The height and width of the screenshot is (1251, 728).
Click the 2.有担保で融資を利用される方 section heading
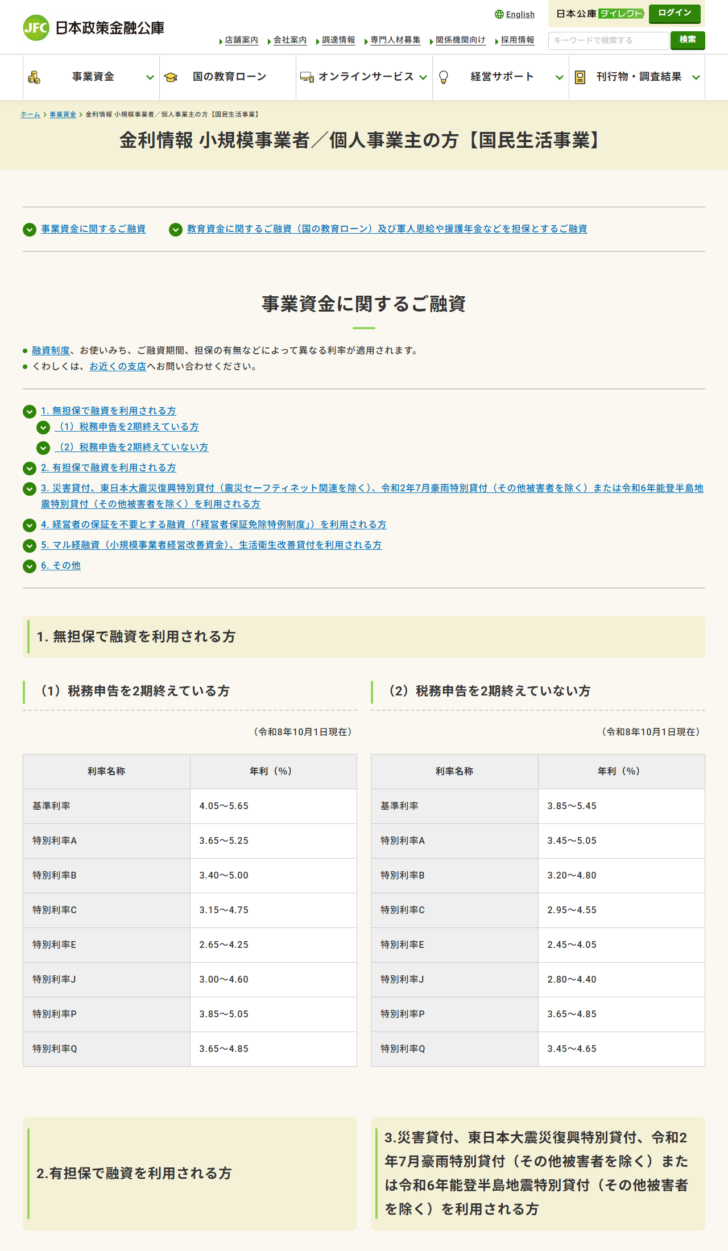click(190, 1174)
